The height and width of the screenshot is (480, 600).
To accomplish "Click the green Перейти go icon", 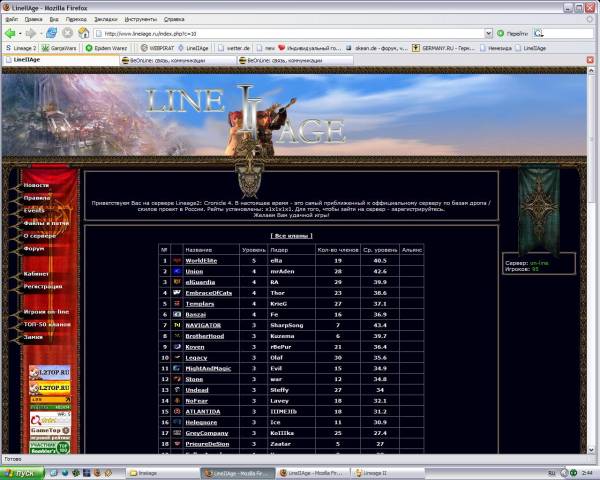I will coord(501,34).
